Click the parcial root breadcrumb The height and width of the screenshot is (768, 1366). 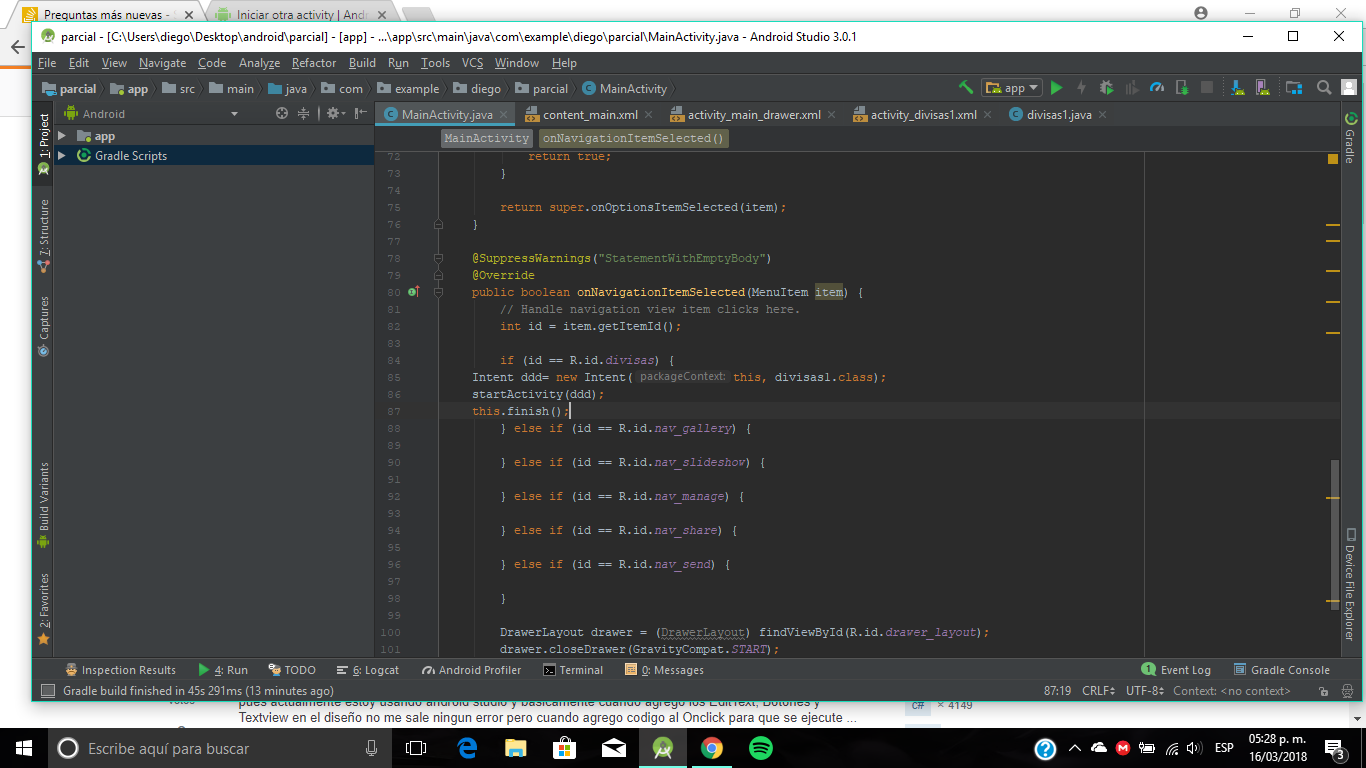click(x=69, y=88)
